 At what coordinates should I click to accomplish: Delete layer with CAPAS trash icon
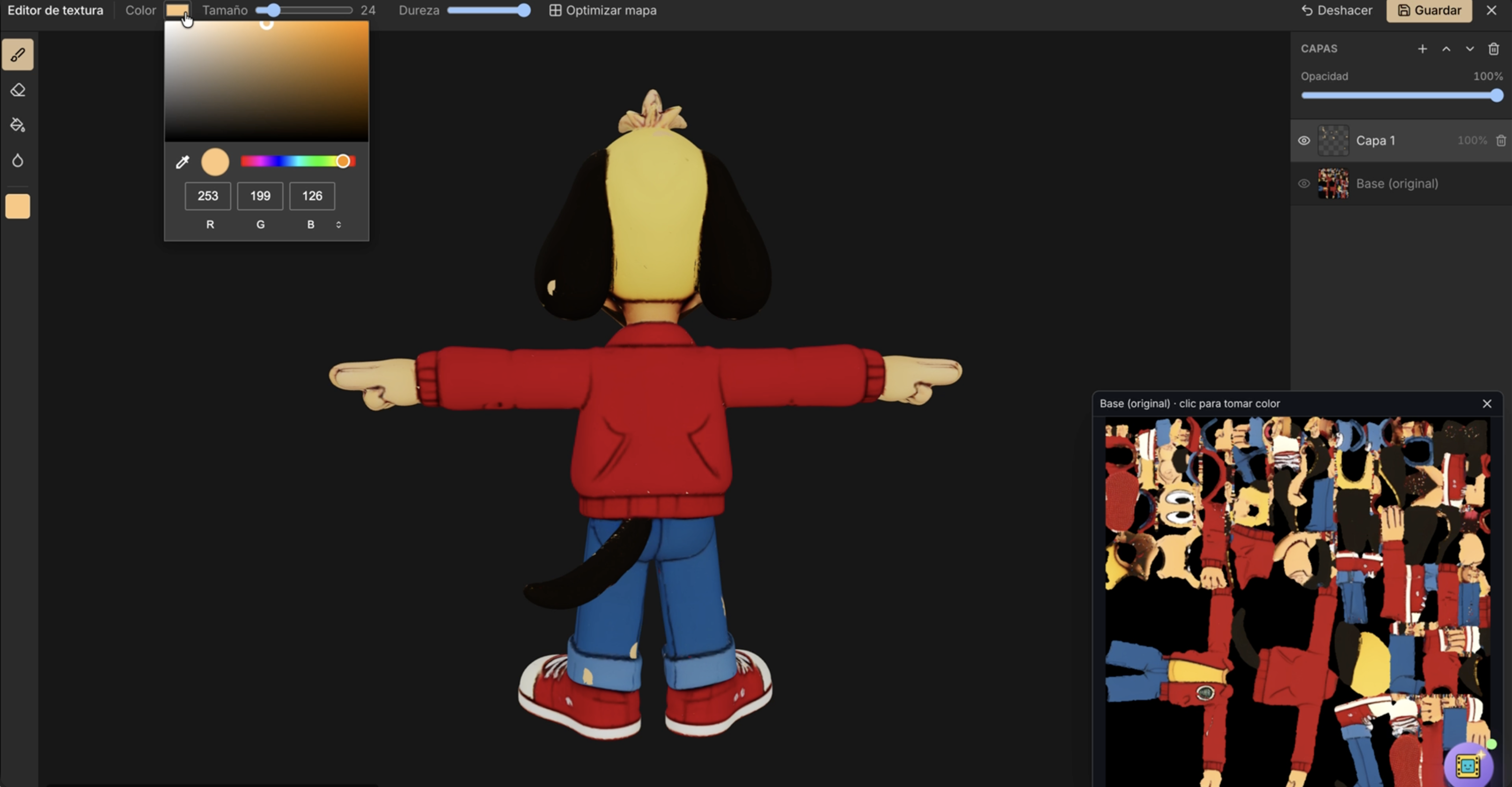(1494, 49)
